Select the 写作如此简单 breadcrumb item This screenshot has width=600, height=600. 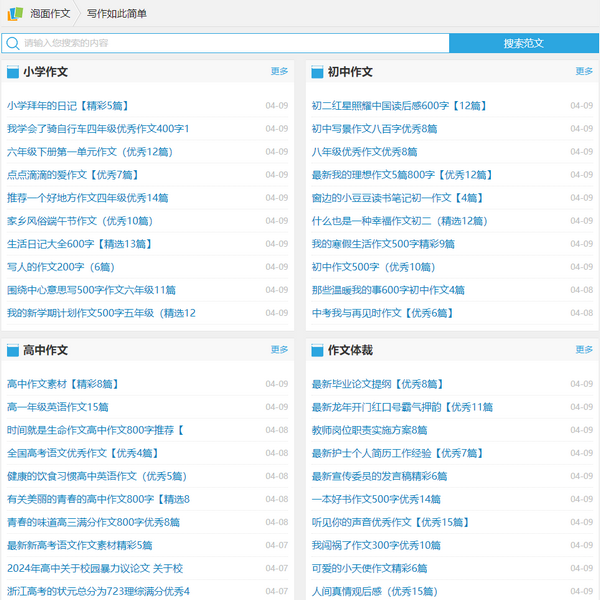tap(116, 14)
